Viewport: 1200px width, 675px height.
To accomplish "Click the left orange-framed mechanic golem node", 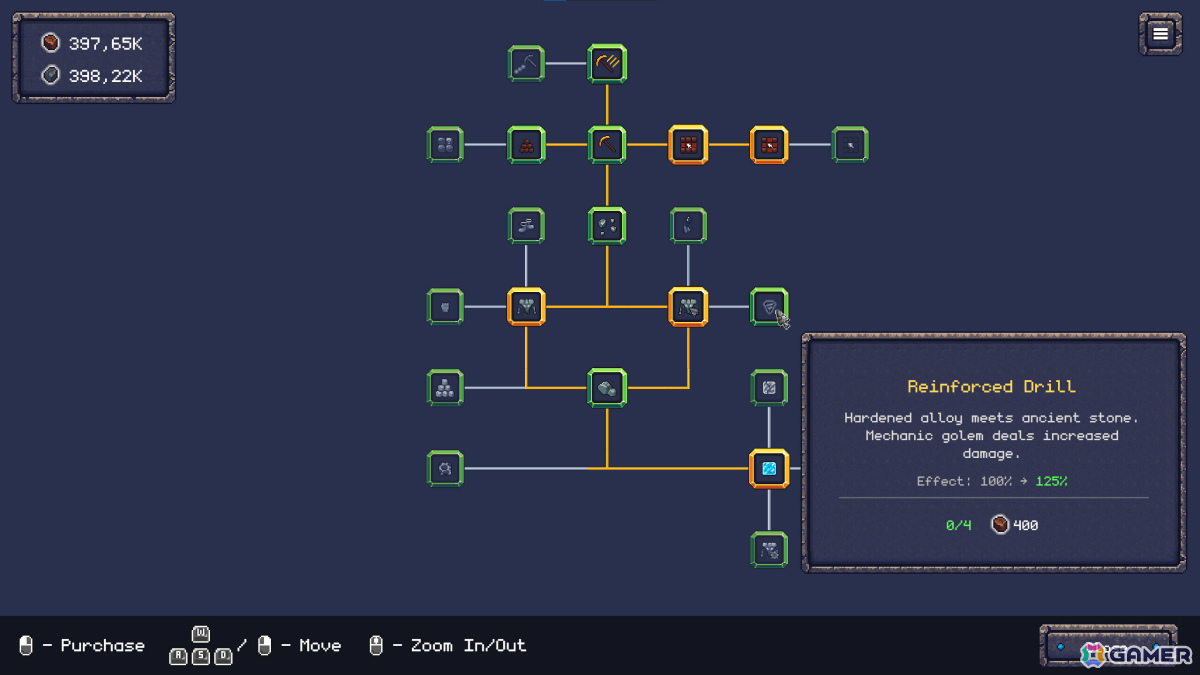I will (x=526, y=307).
